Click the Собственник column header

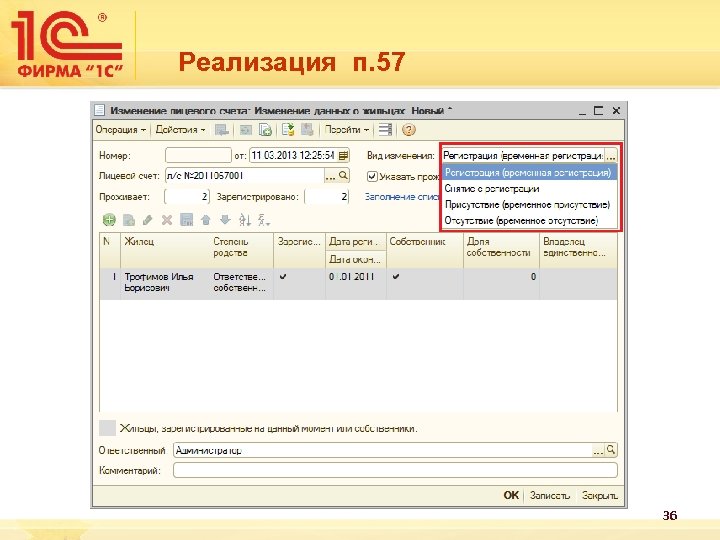pos(425,250)
